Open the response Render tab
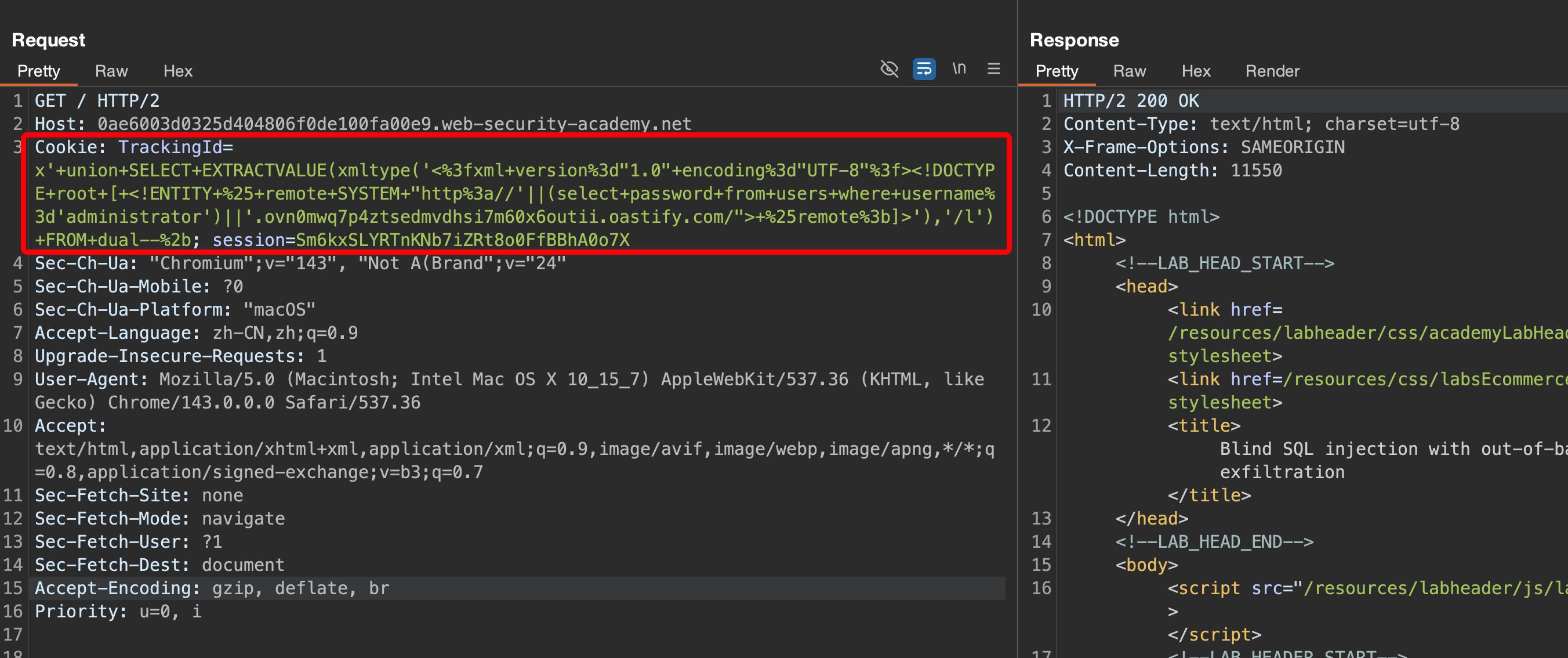This screenshot has height=658, width=1568. point(1272,71)
